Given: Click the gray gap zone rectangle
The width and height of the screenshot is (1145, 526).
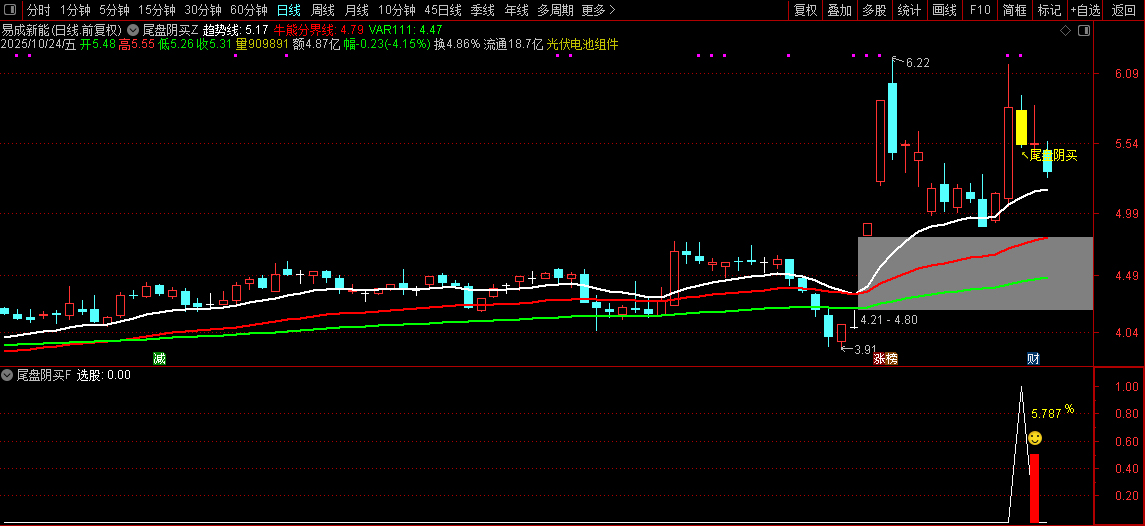Looking at the screenshot, I should [x=975, y=273].
